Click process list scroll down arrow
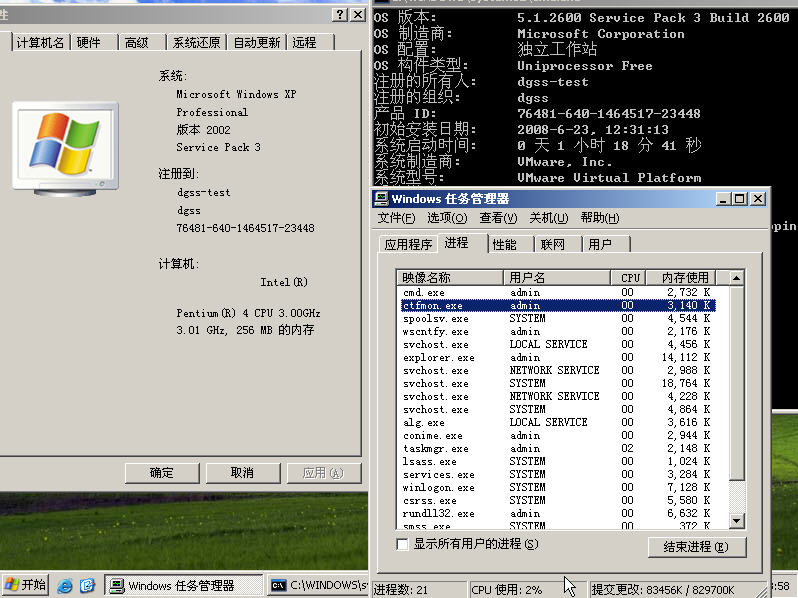This screenshot has height=598, width=798. (x=736, y=521)
